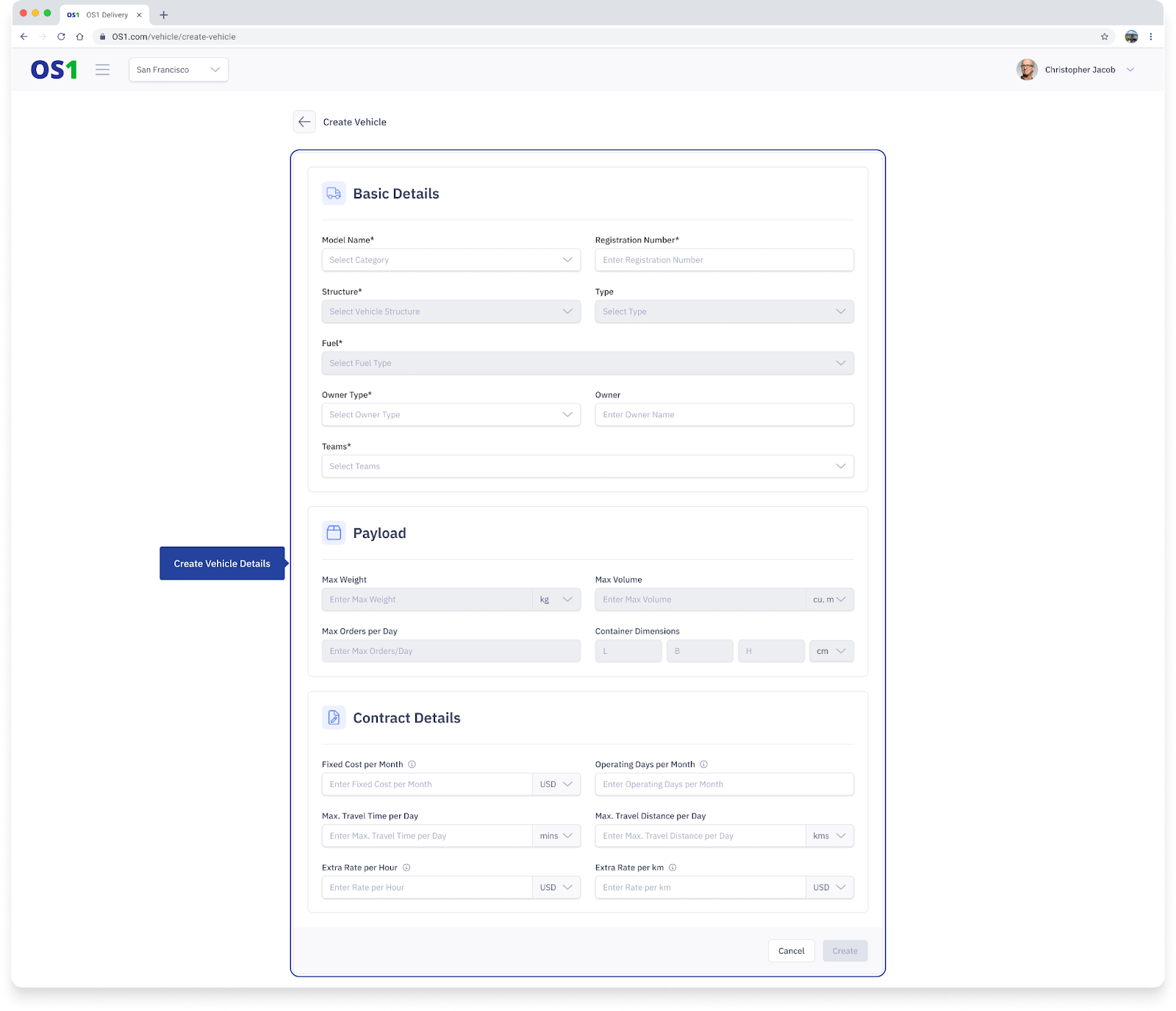This screenshot has width=1176, height=1011.
Task: Click the Basic Details heading
Action: (x=396, y=193)
